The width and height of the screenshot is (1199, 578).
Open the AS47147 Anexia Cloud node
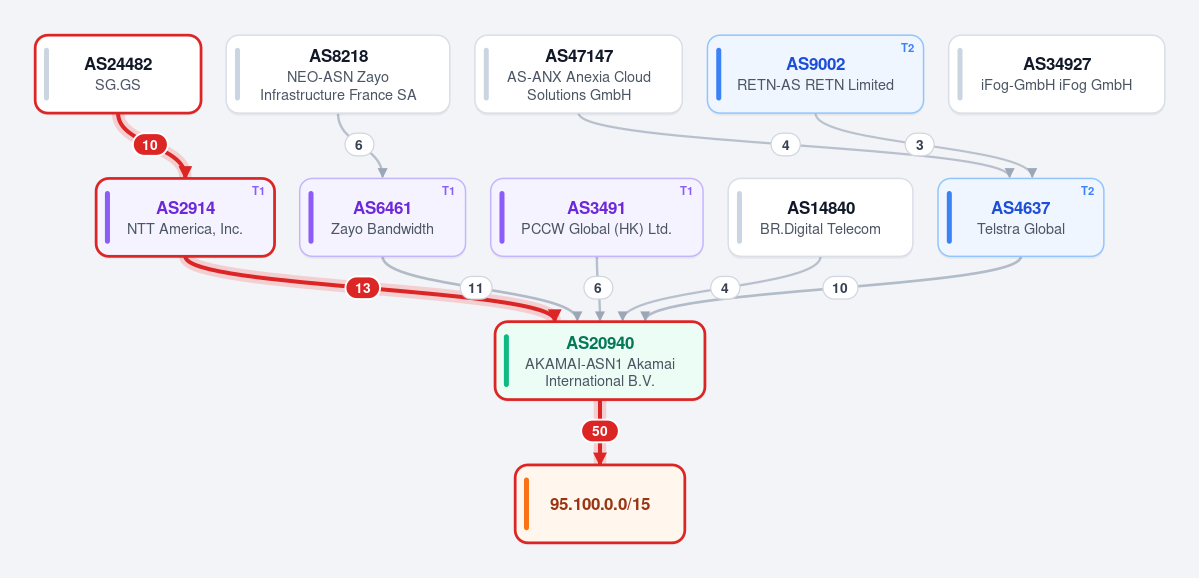(578, 74)
